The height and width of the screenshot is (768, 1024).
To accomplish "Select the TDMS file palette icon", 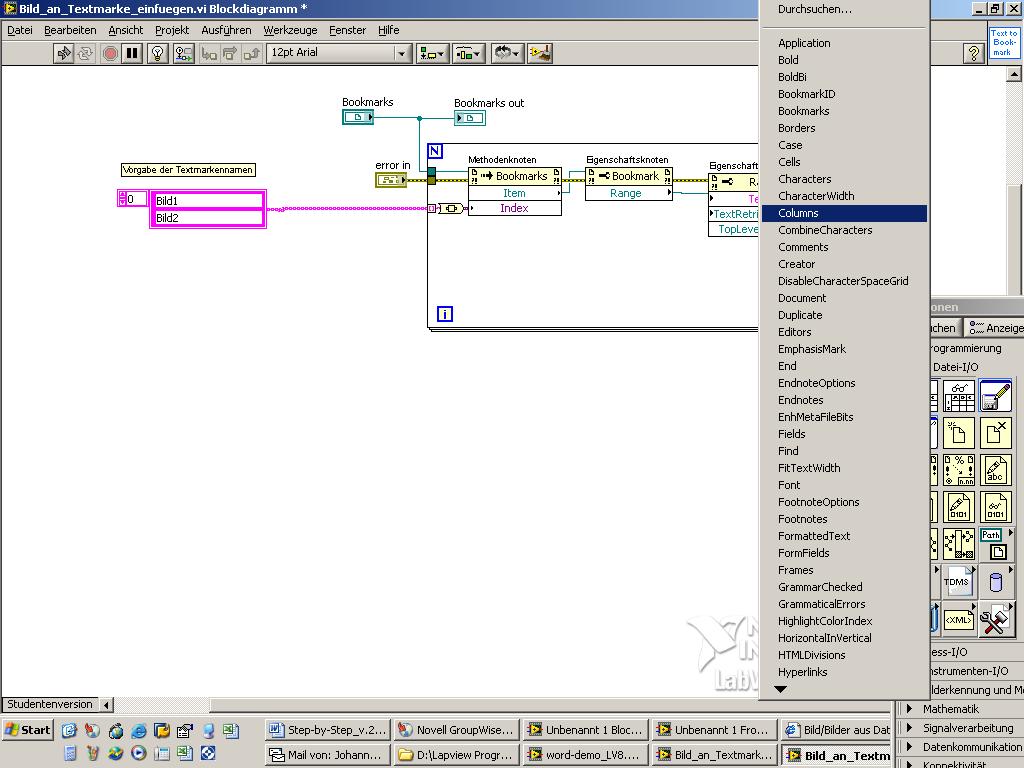I will click(957, 581).
